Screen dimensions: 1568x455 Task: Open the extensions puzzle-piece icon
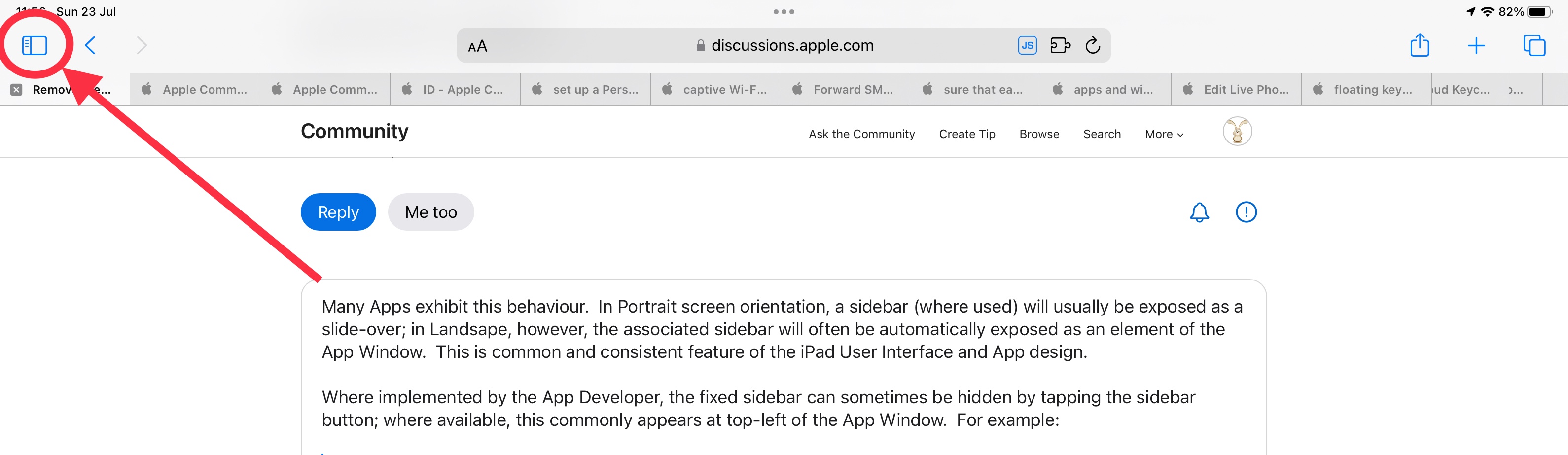1060,44
